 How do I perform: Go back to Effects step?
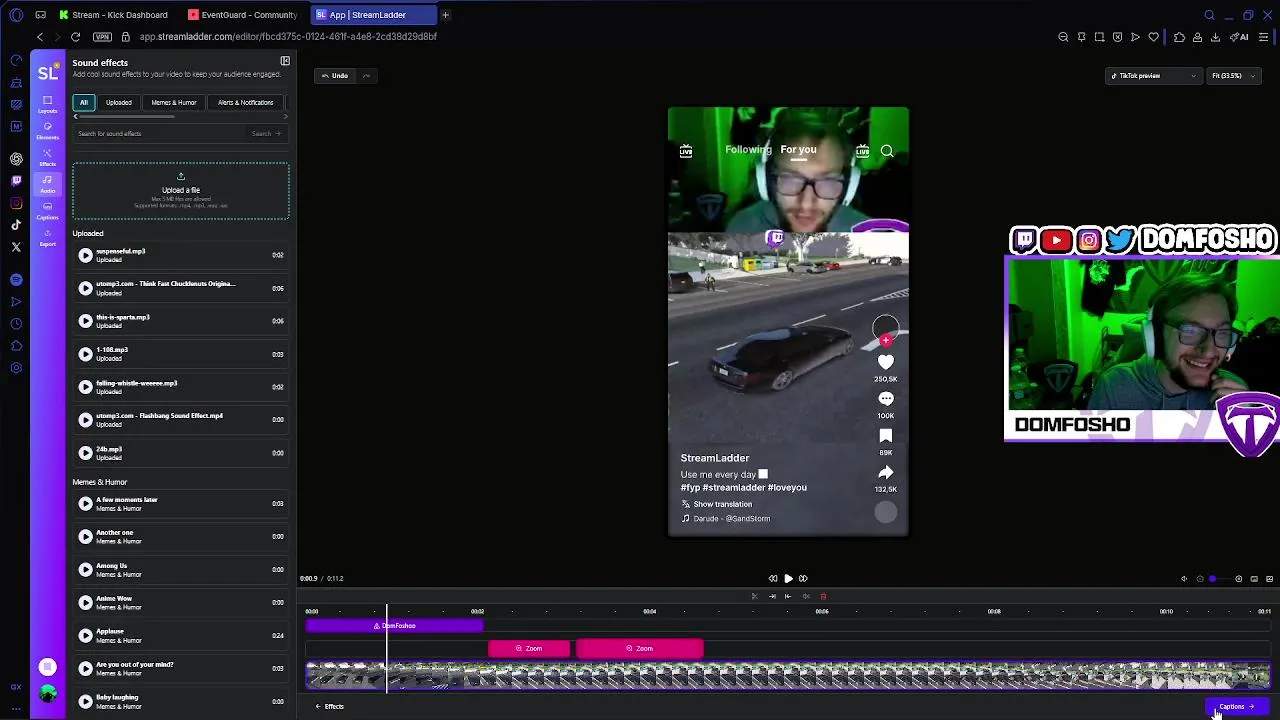coord(330,706)
